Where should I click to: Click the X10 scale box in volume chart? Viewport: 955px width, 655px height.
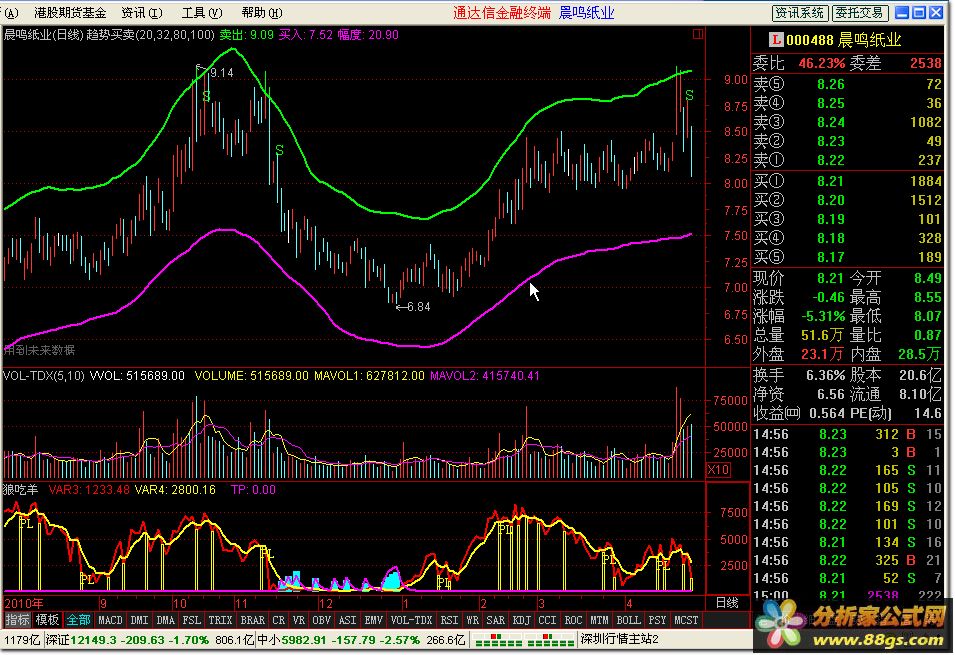click(718, 470)
